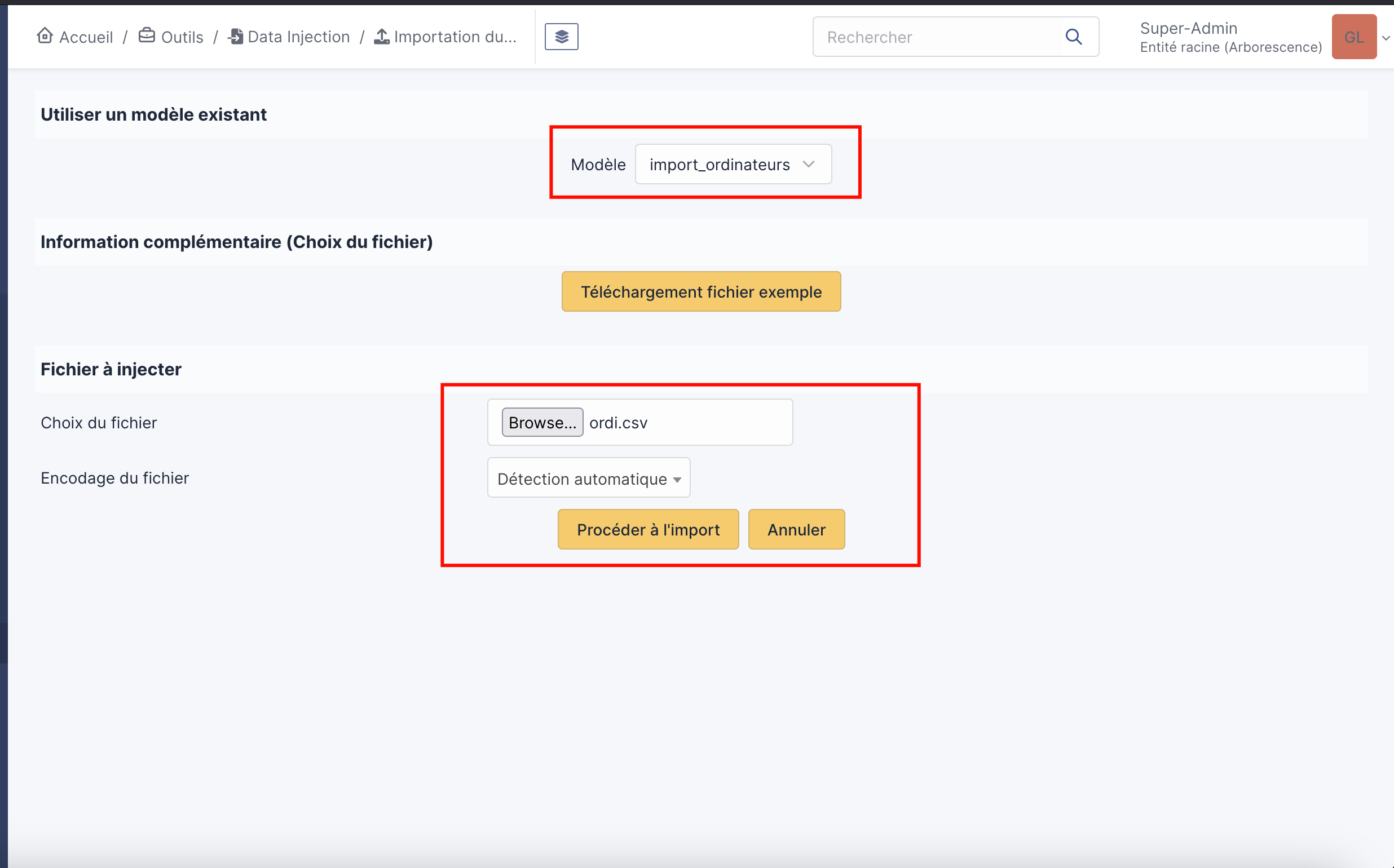This screenshot has height=868, width=1394.
Task: Click Fichier à injecter heading
Action: [x=111, y=369]
